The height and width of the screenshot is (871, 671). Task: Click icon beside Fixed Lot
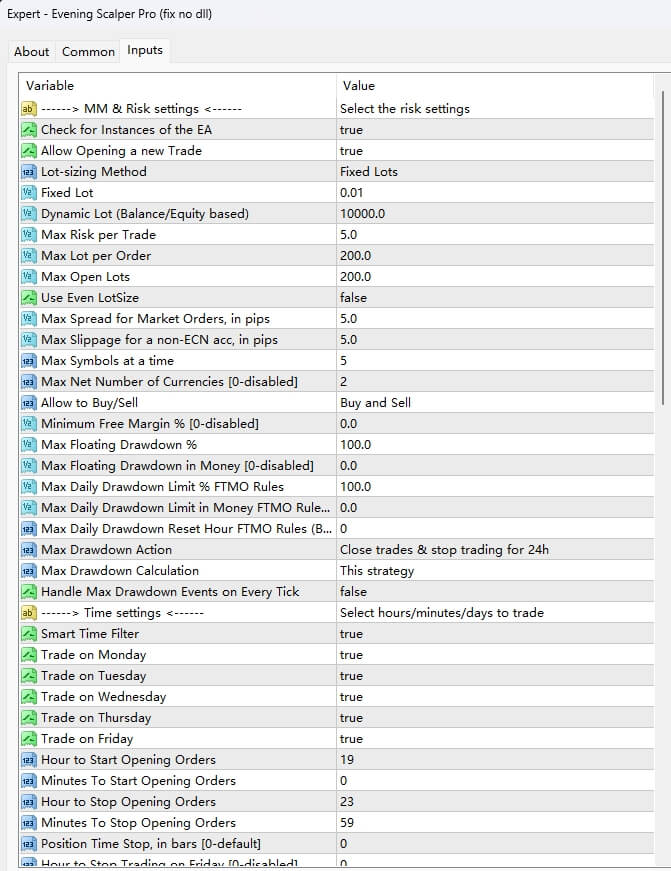click(28, 193)
